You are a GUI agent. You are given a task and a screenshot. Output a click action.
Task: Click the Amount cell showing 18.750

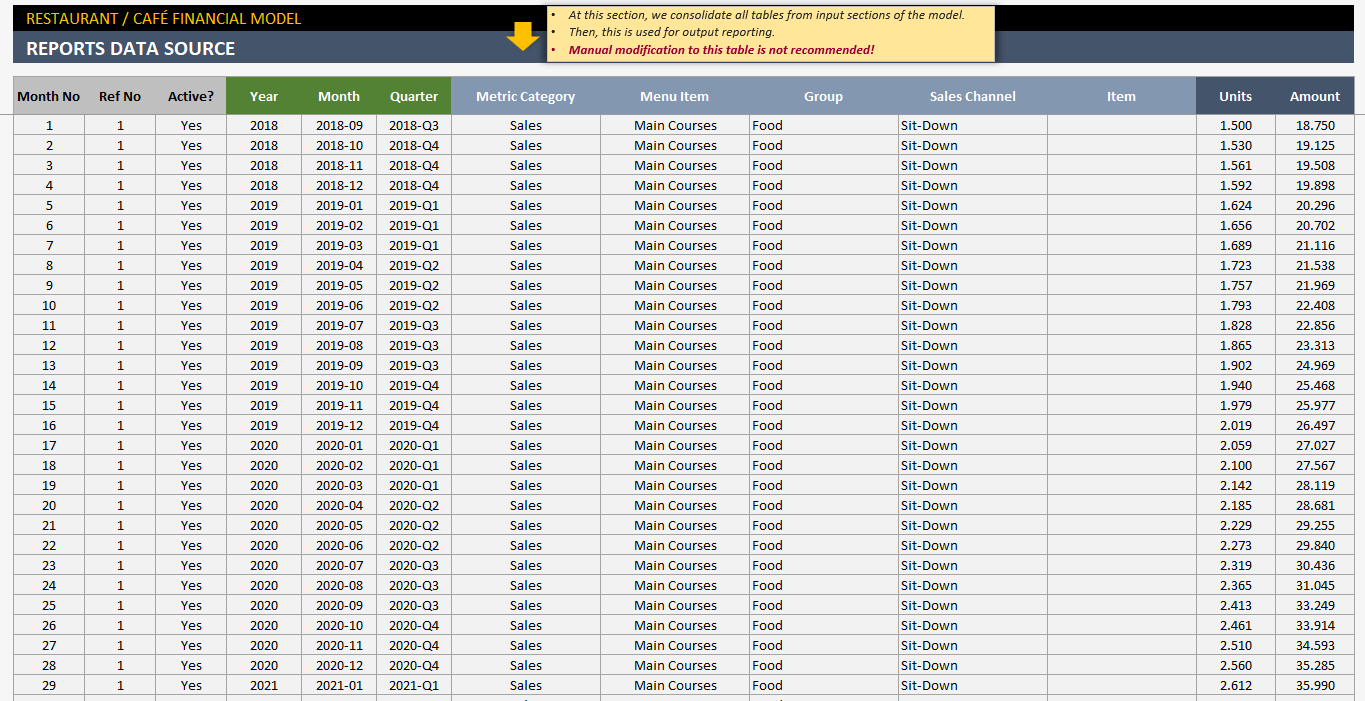[x=1314, y=125]
